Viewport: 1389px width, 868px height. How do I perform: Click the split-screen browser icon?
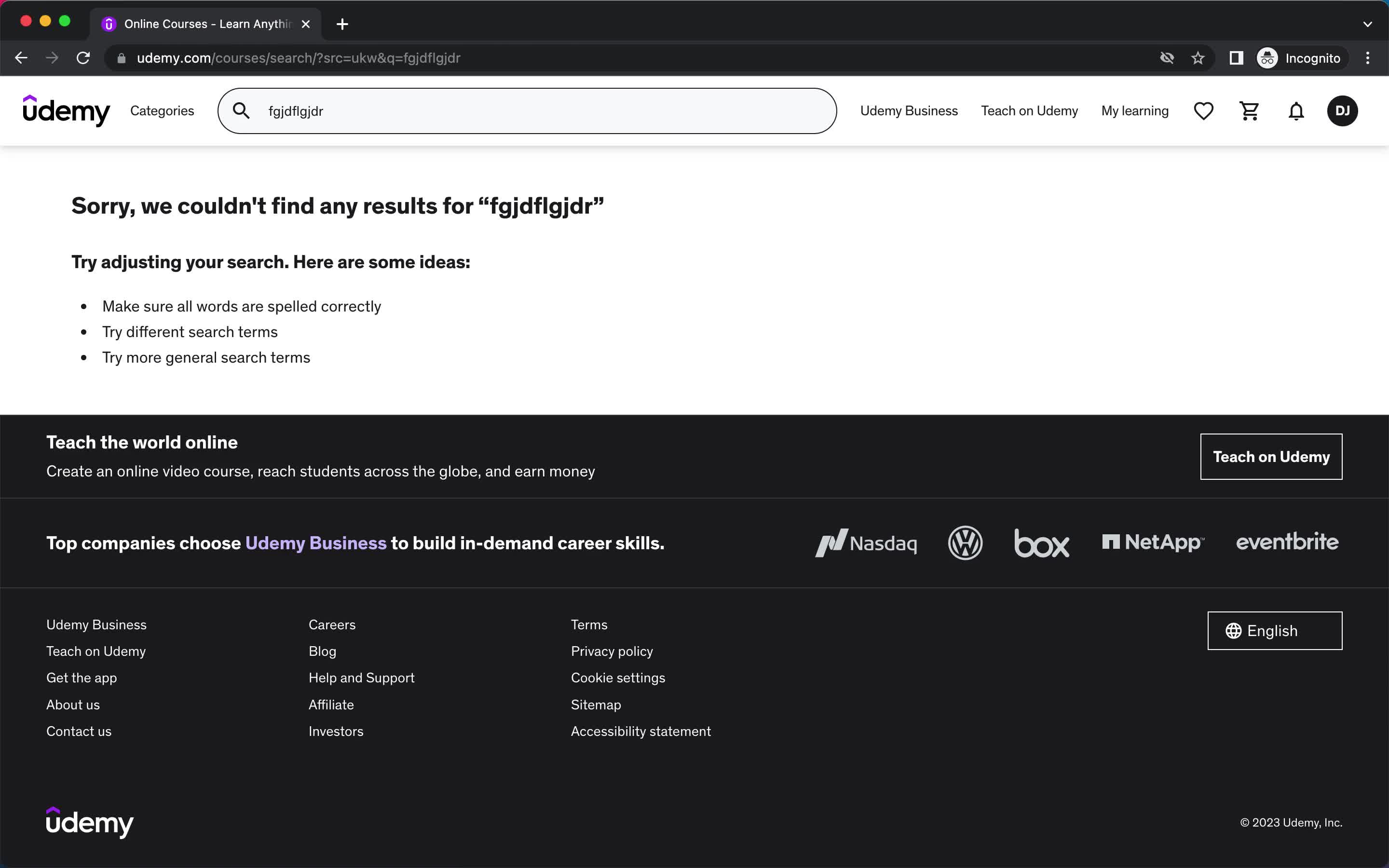point(1235,58)
